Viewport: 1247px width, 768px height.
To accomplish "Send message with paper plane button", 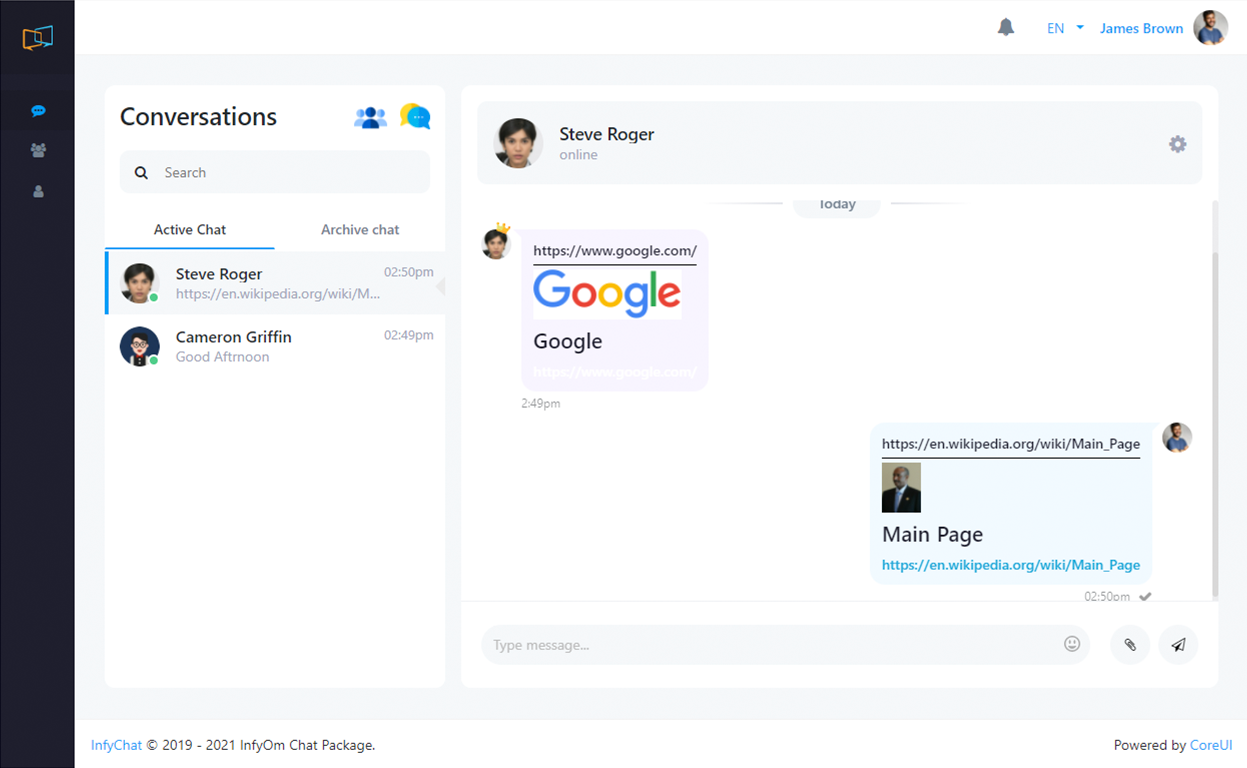I will [x=1178, y=645].
